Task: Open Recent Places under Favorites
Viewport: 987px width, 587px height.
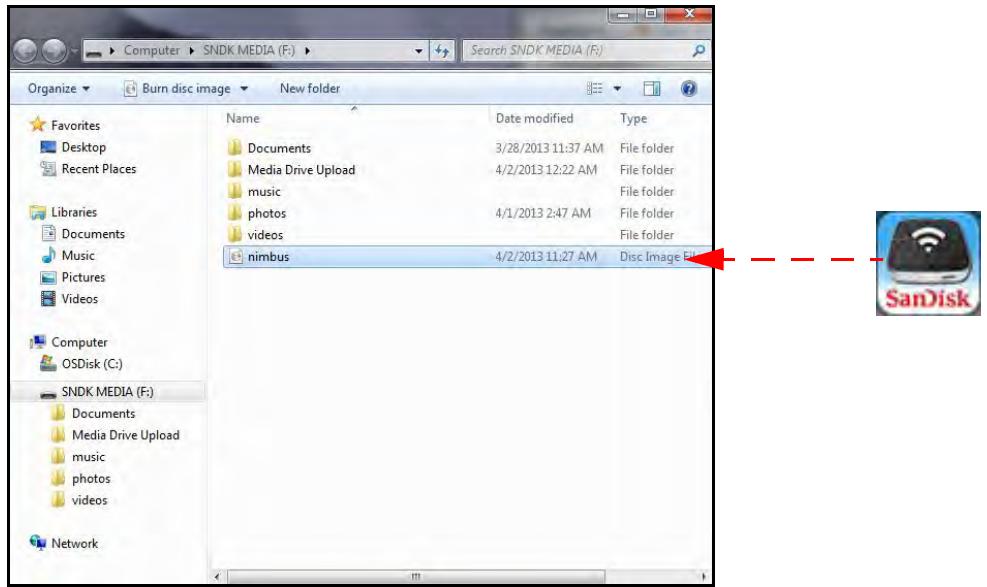Action: (98, 169)
